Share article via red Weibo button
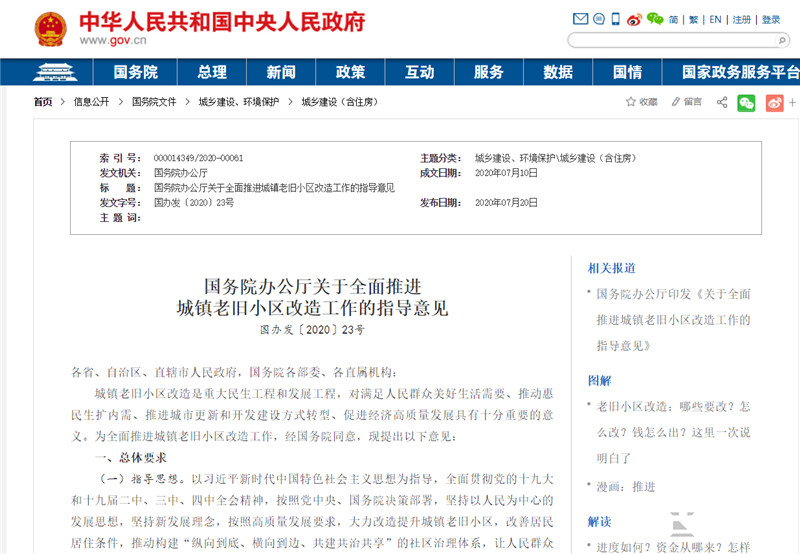The width and height of the screenshot is (800, 554). (774, 102)
